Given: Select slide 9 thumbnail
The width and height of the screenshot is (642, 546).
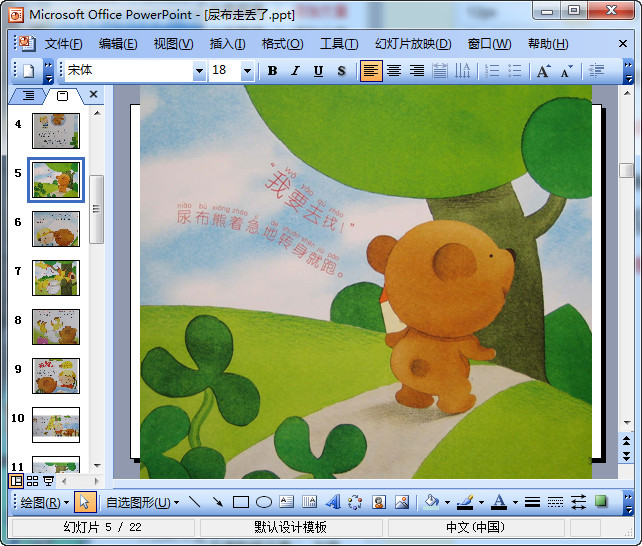Looking at the screenshot, I should 56,376.
